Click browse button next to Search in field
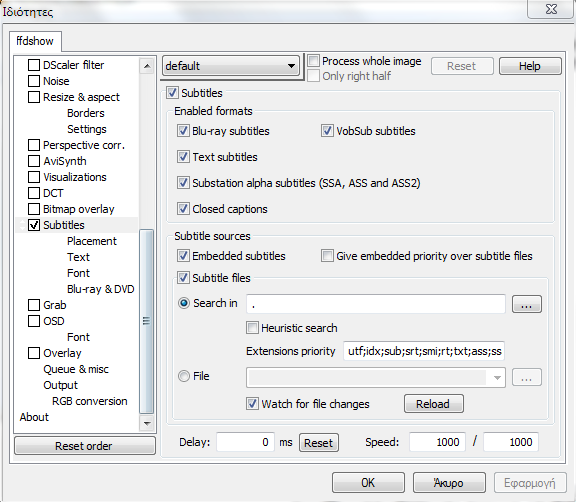The height and width of the screenshot is (502, 576). pyautogui.click(x=526, y=304)
